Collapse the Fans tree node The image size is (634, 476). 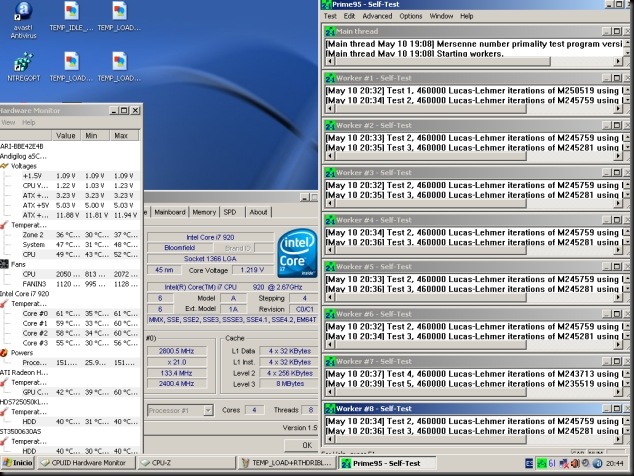(18, 264)
